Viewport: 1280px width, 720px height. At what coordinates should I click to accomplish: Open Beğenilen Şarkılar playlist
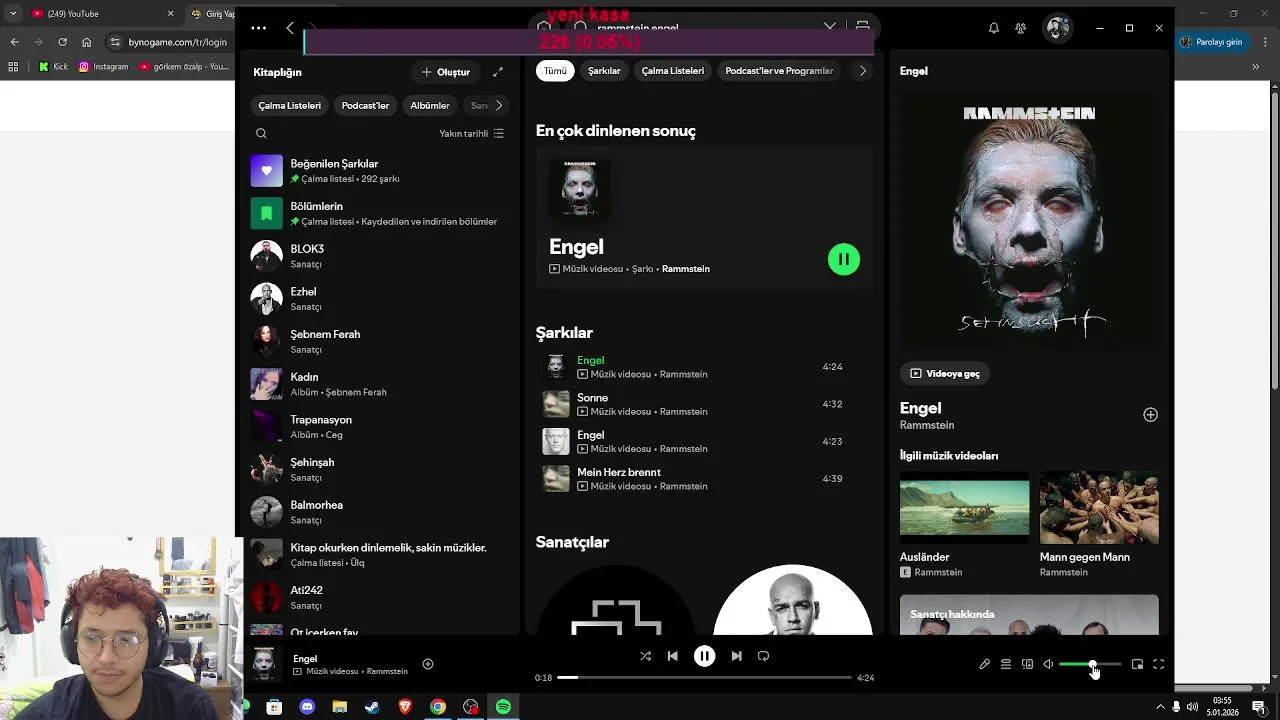(380, 171)
